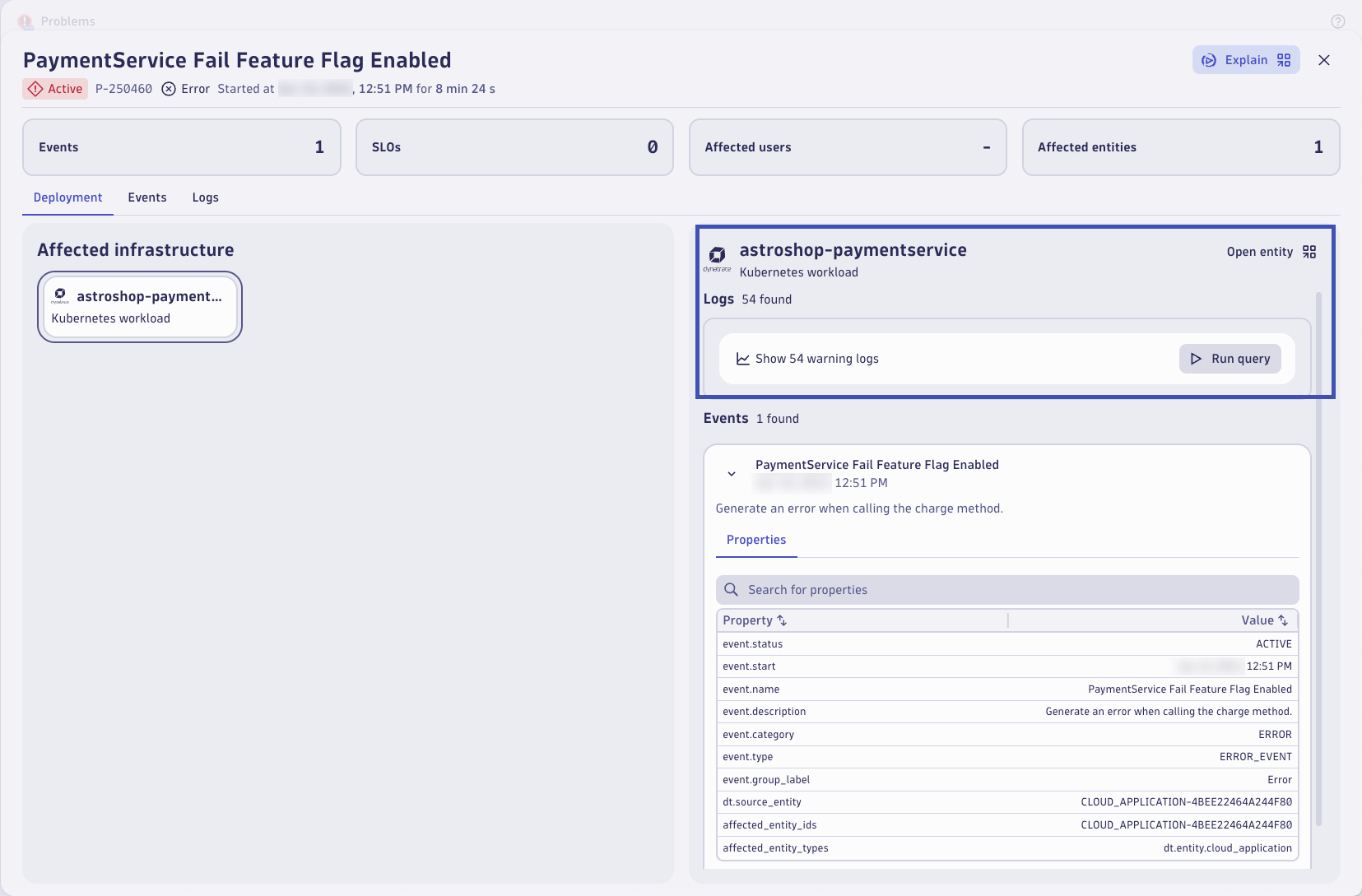Click the problem ID P-250460
This screenshot has width=1362, height=896.
[123, 89]
